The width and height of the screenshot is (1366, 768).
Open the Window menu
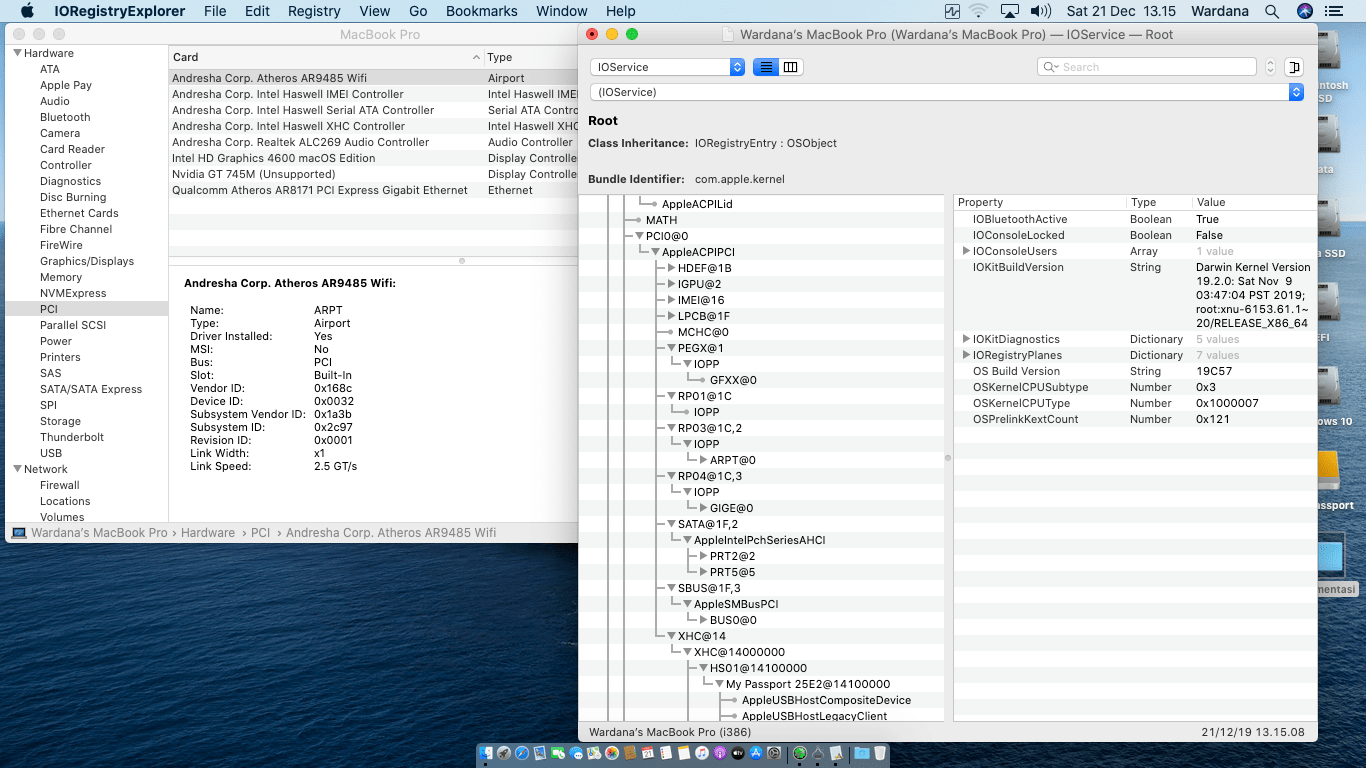click(x=562, y=11)
